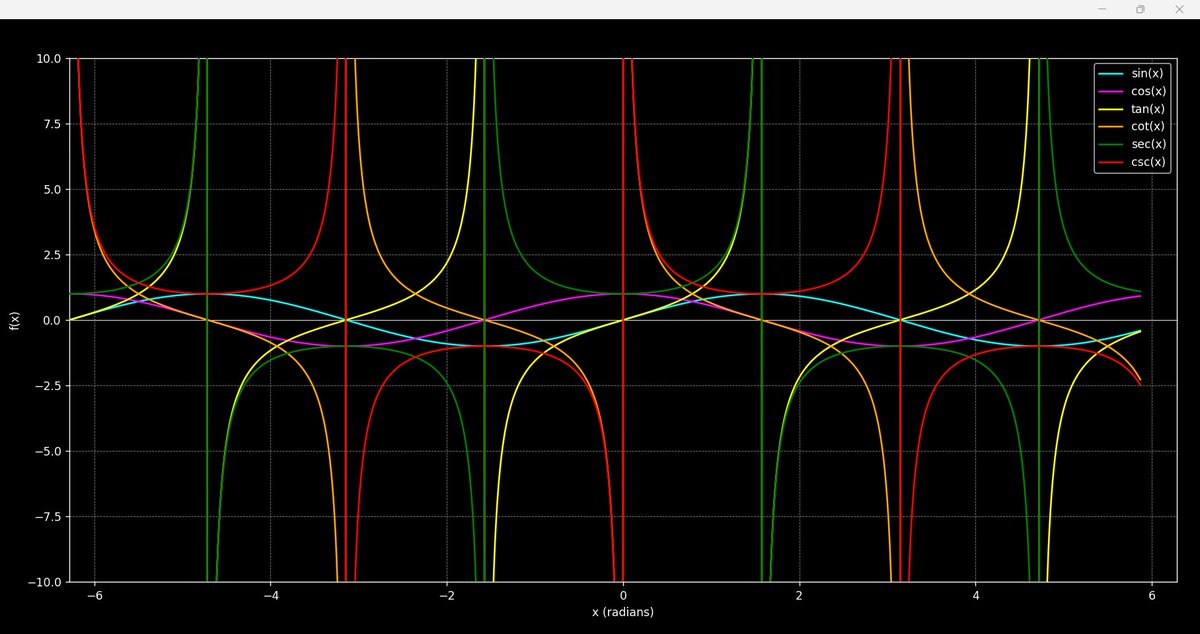Screen dimensions: 1200x634
Task: Click the x-axis tick label 4
Action: pyautogui.click(x=975, y=595)
